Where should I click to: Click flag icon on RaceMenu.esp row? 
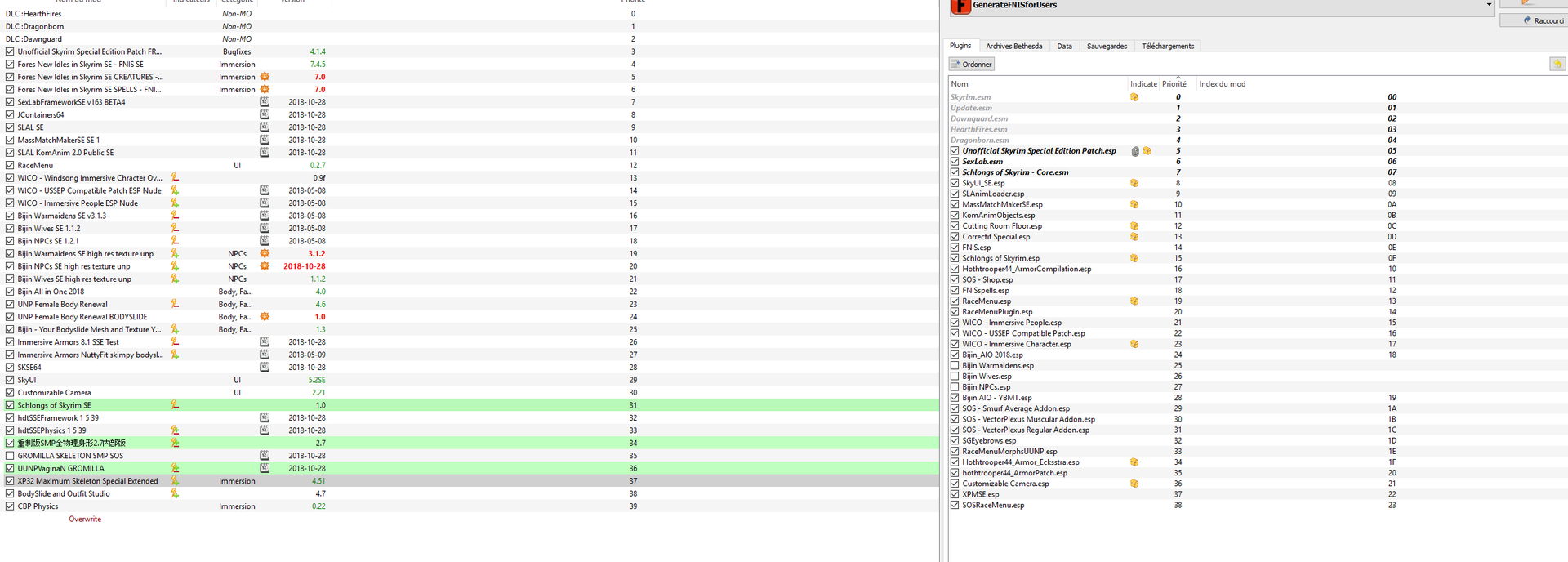click(x=1134, y=301)
